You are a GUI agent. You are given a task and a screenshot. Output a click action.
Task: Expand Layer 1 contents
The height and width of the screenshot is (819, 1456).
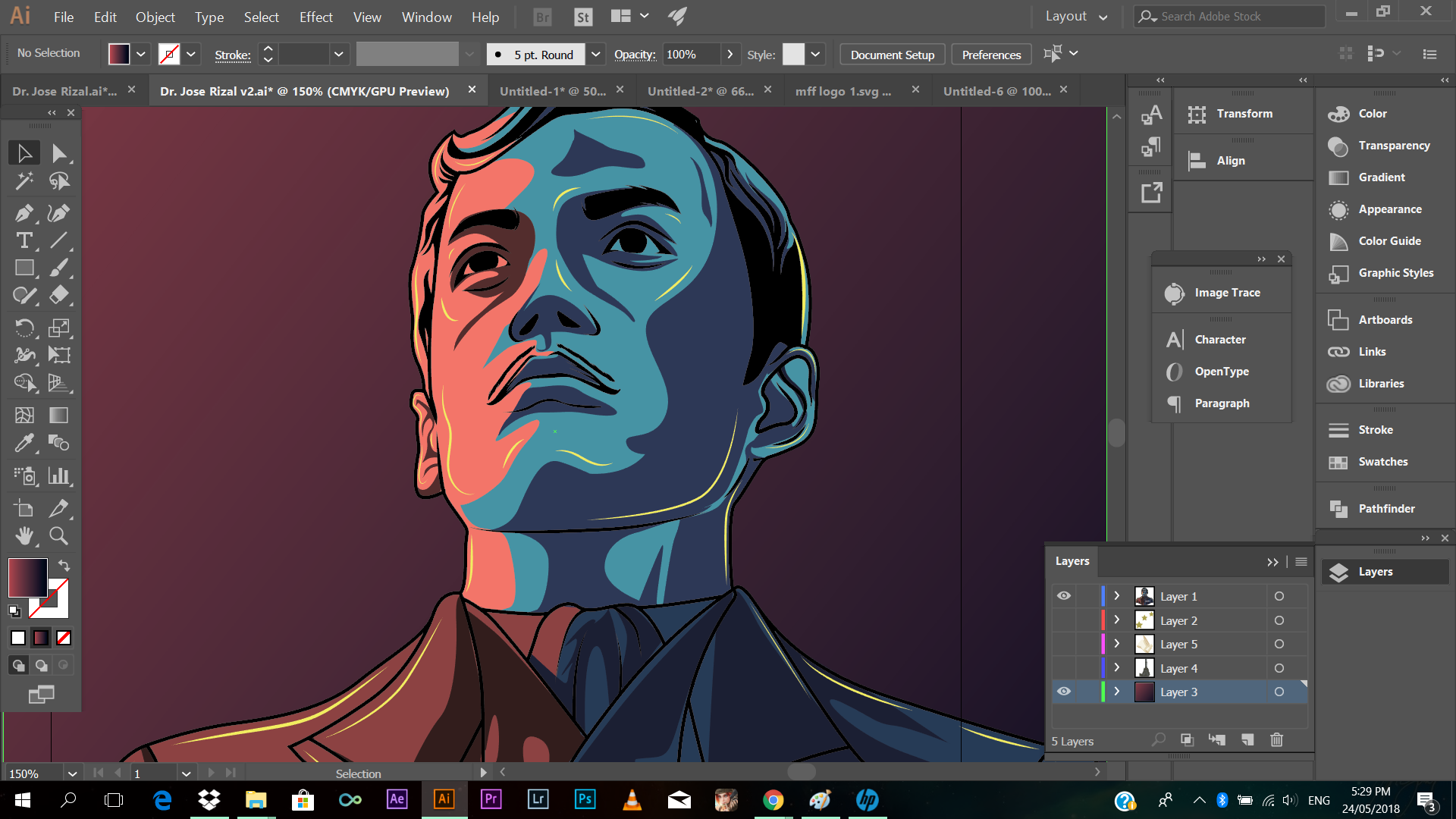coord(1117,596)
